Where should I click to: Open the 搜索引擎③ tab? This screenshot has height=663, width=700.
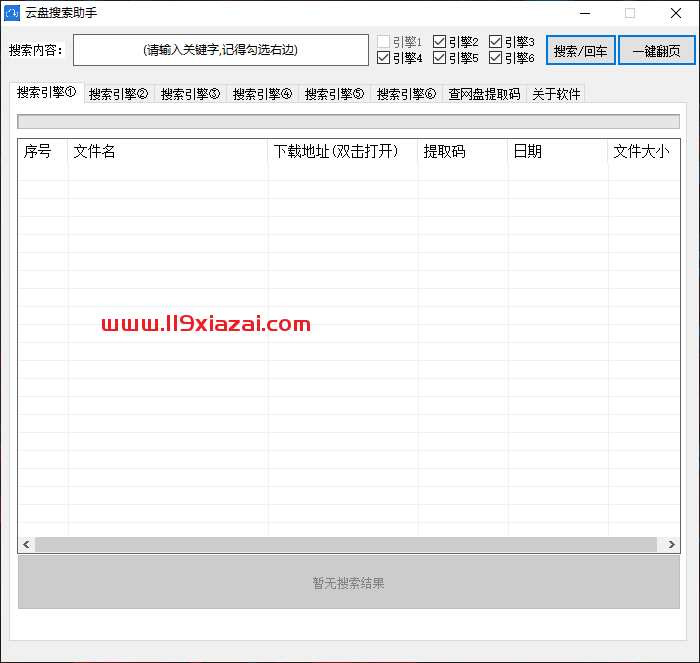[191, 94]
